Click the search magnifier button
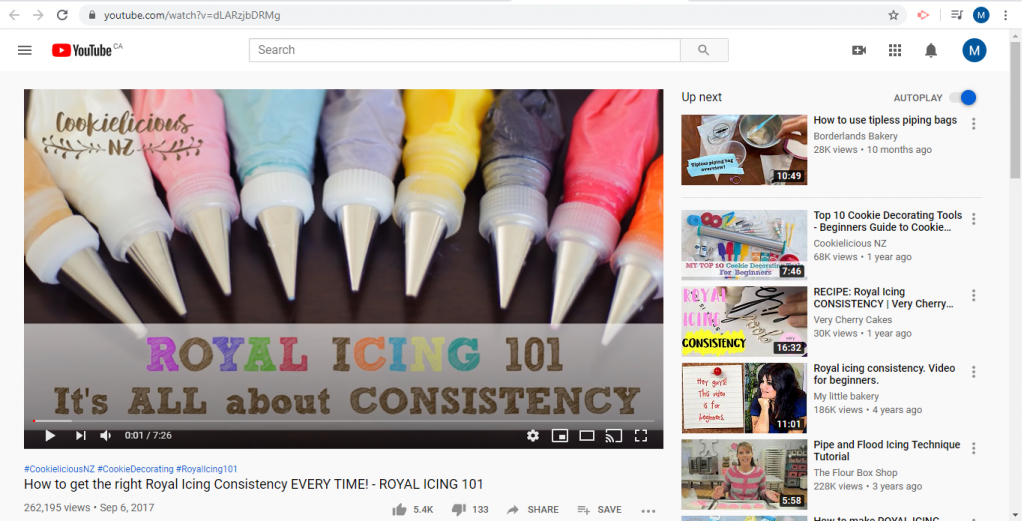1024x521 pixels. coord(704,50)
